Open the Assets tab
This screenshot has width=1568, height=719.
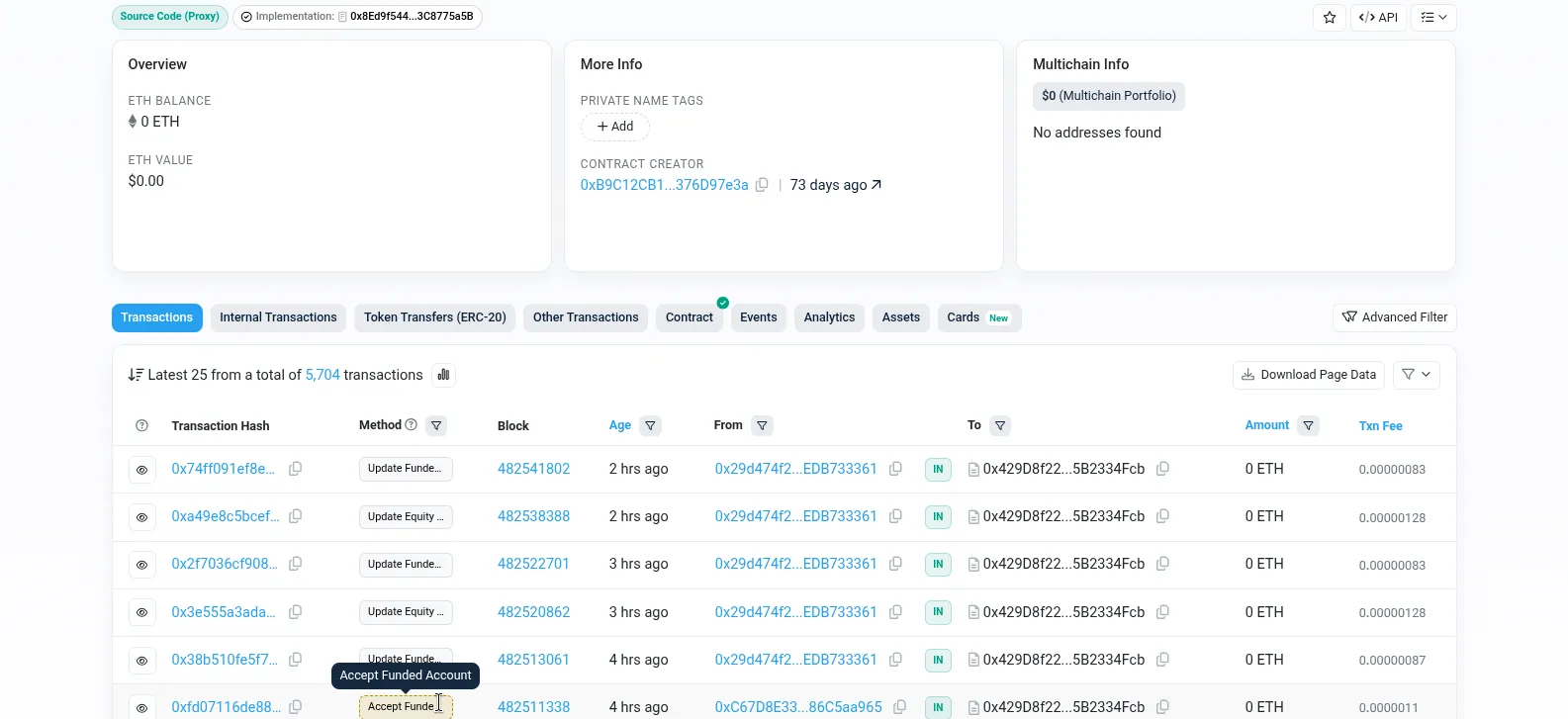pos(901,317)
